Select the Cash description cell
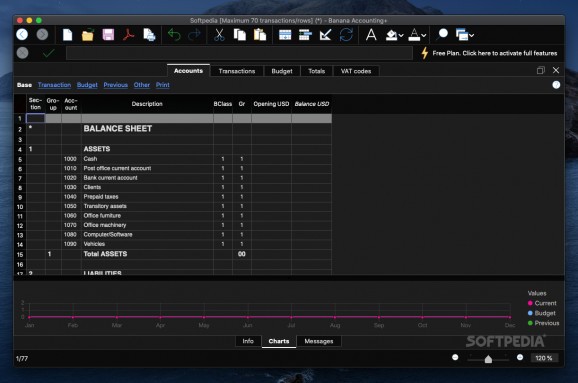This screenshot has height=383, width=578. click(x=147, y=159)
